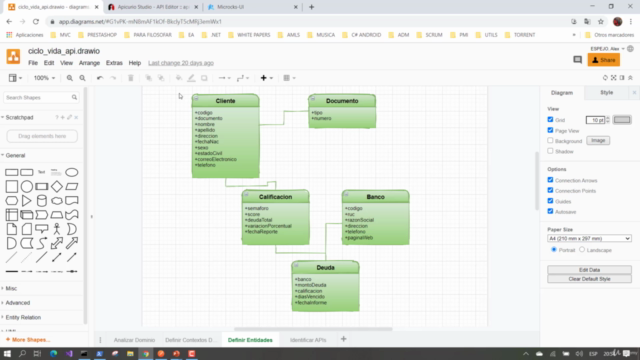Image resolution: width=640 pixels, height=360 pixels.
Task: Open Visual Studio from the taskbar
Action: (x=69, y=353)
